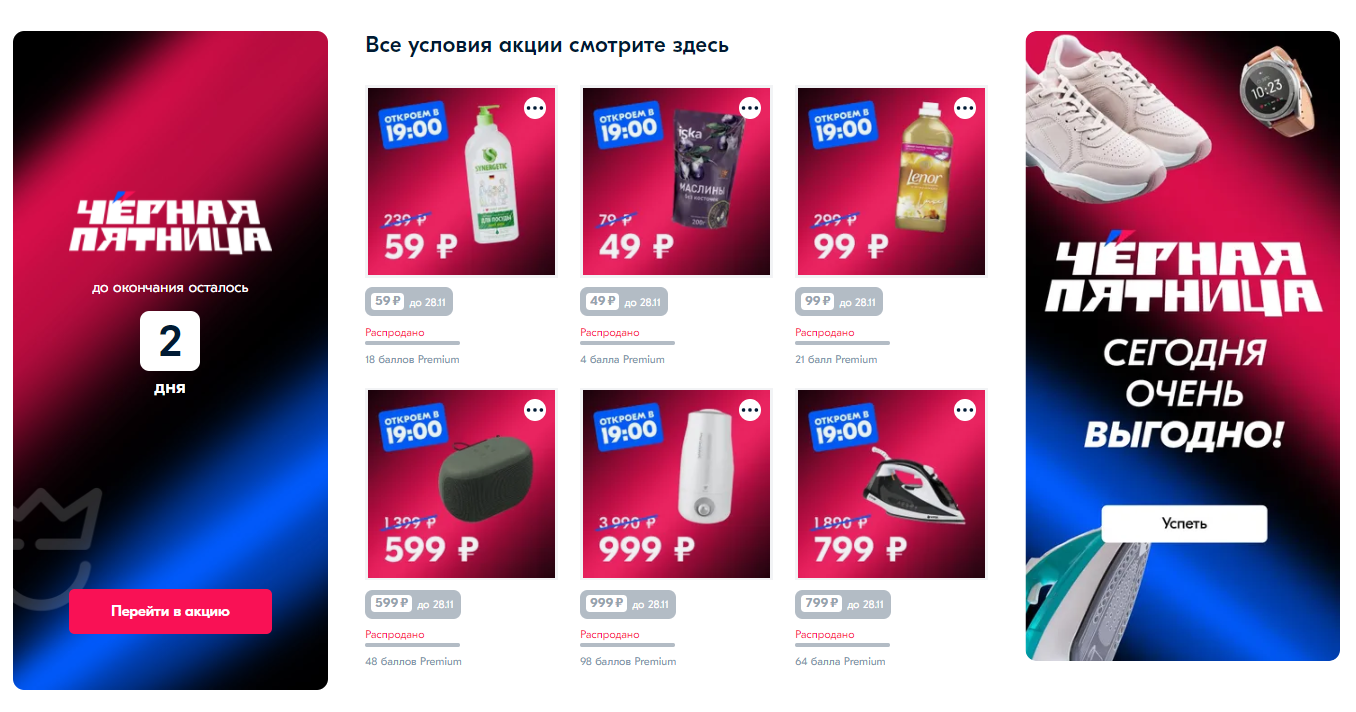Image resolution: width=1356 pixels, height=712 pixels.
Task: Open the Iska olives product image
Action: [x=677, y=181]
